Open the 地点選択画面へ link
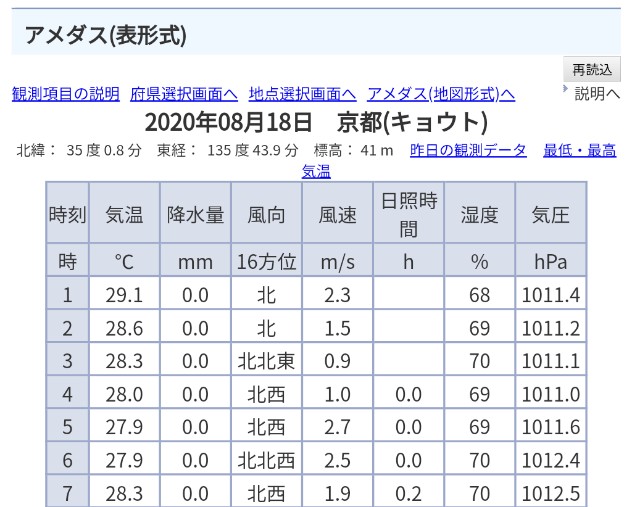 coord(302,94)
